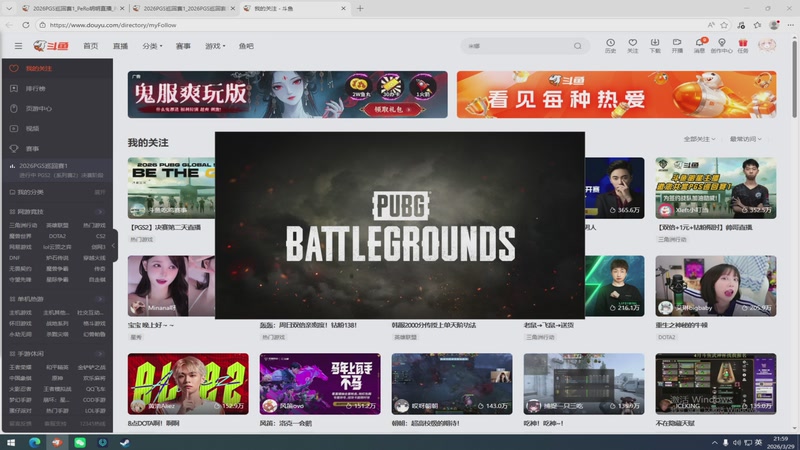The image size is (800, 450).
Task: Open the 全部关注 filter dropdown
Action: click(699, 139)
